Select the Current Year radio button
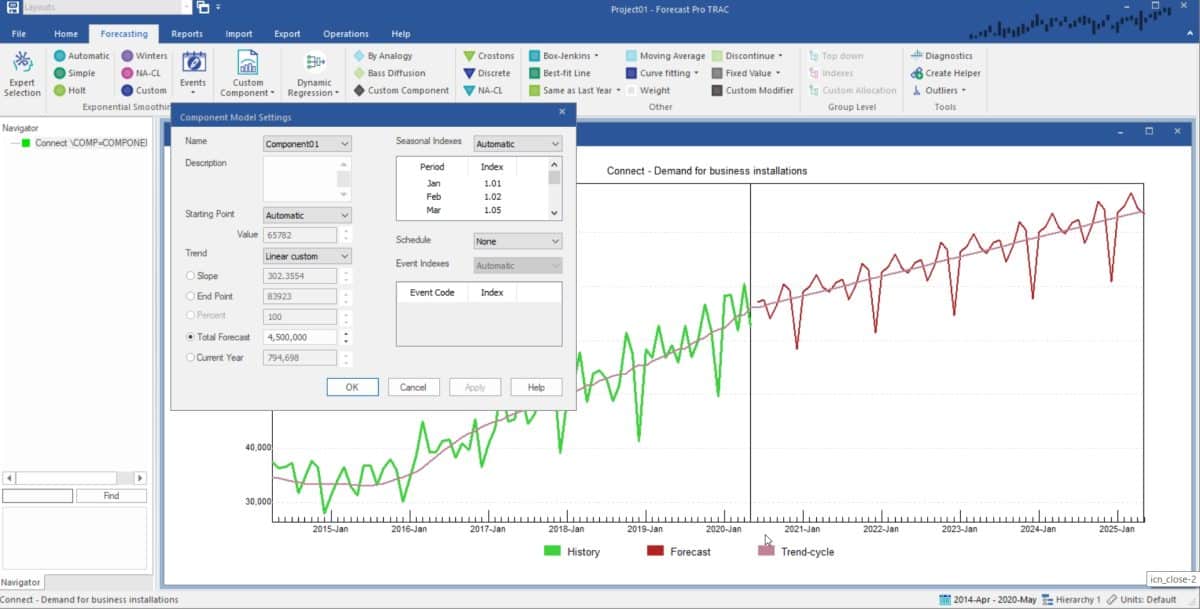The width and height of the screenshot is (1200, 609). (x=191, y=357)
